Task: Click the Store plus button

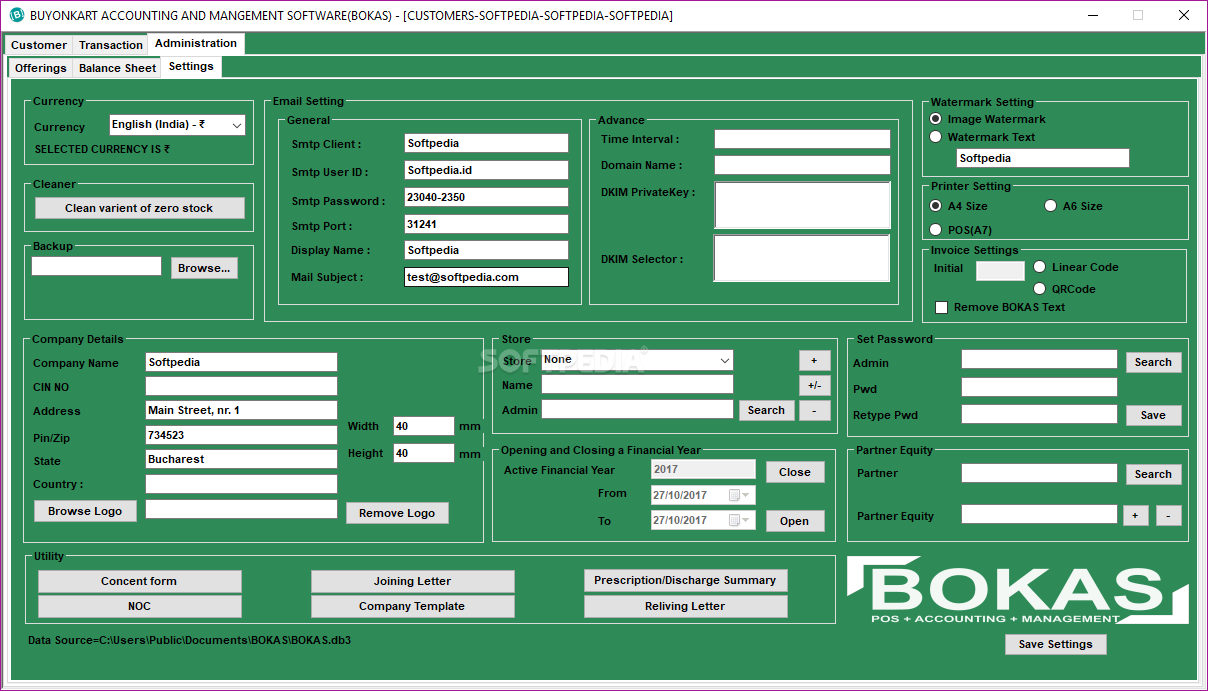Action: (x=814, y=360)
